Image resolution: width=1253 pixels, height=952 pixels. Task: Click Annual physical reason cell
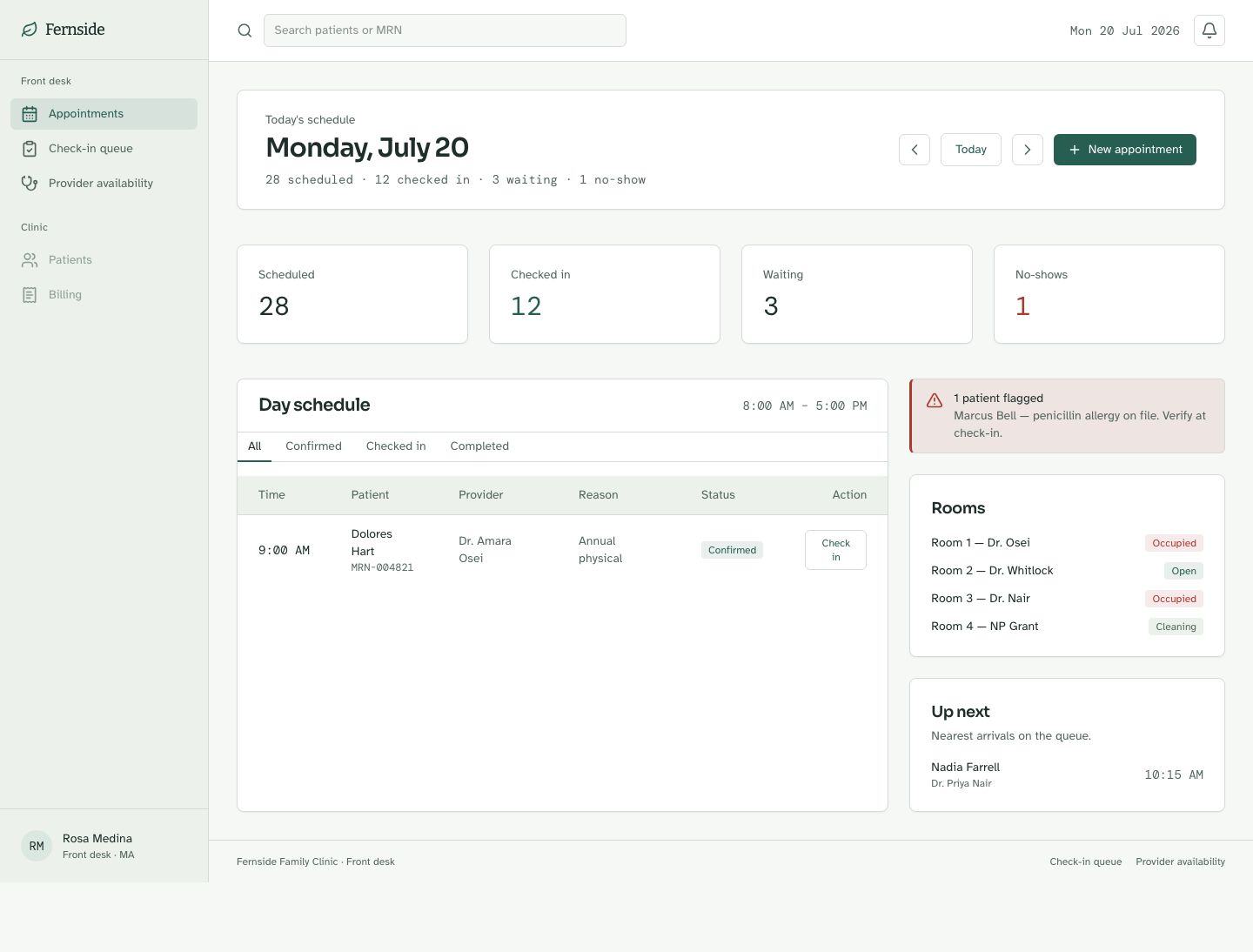coord(600,550)
